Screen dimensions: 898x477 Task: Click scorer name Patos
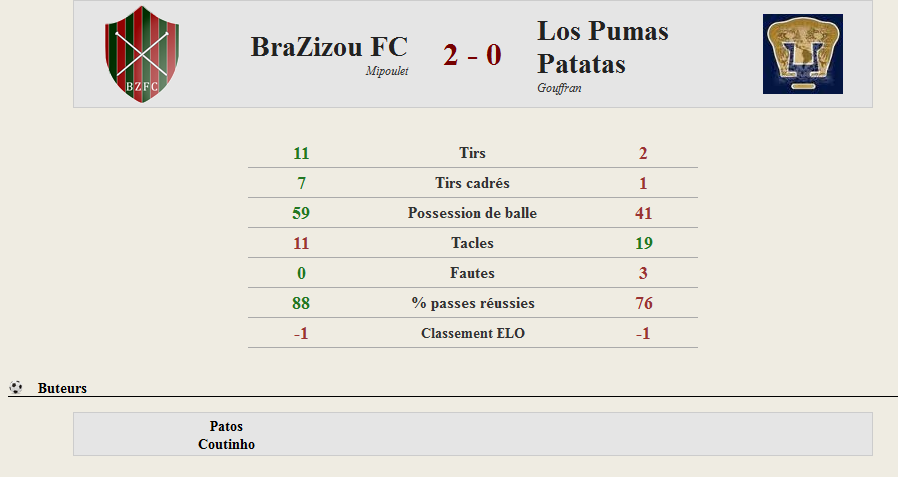(226, 426)
